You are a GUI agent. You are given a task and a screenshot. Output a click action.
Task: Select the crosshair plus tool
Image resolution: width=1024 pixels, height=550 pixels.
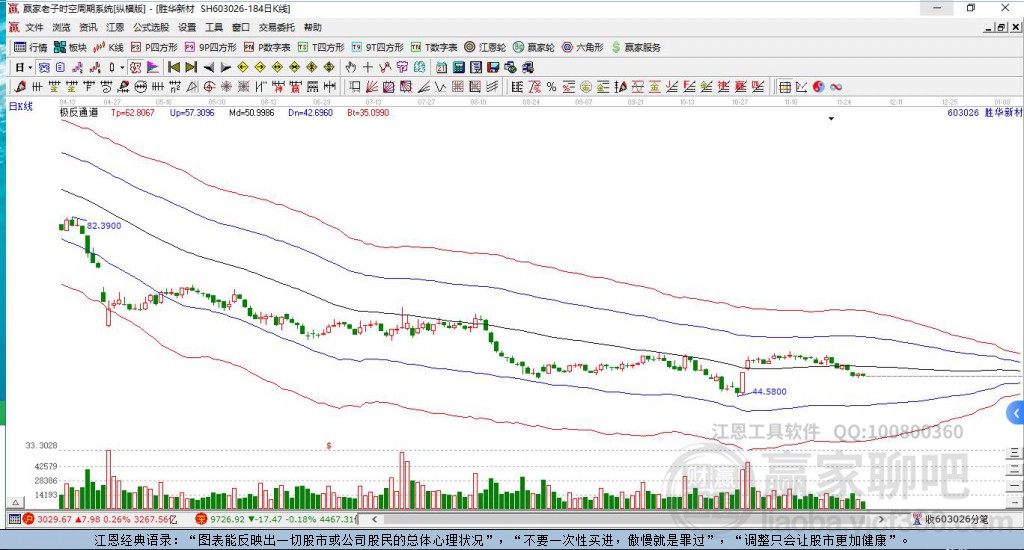click(x=368, y=67)
